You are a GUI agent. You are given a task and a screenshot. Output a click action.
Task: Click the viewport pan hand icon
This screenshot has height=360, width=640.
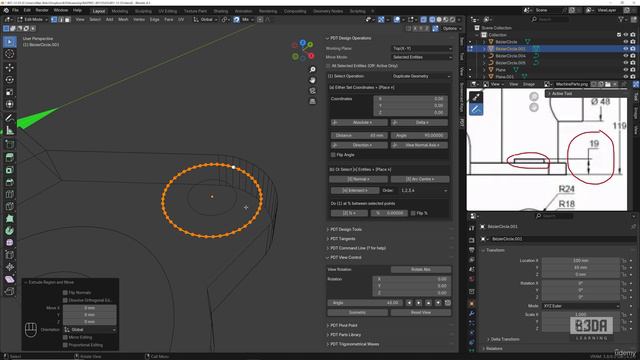[x=312, y=80]
